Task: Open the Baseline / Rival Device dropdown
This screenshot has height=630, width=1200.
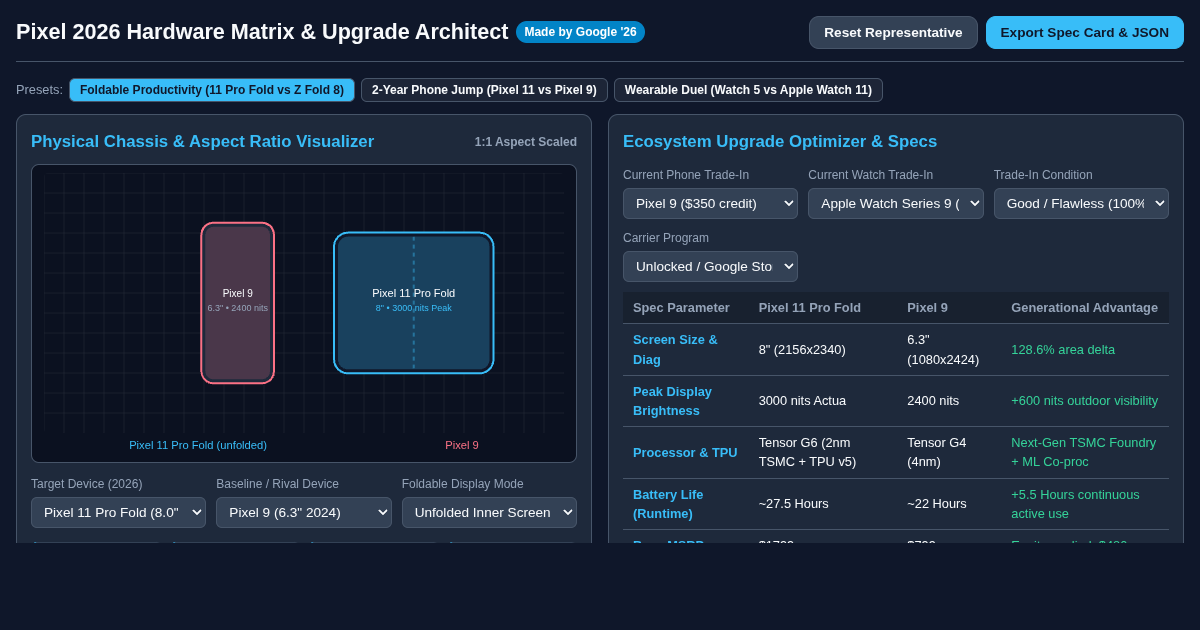Action: (x=304, y=512)
